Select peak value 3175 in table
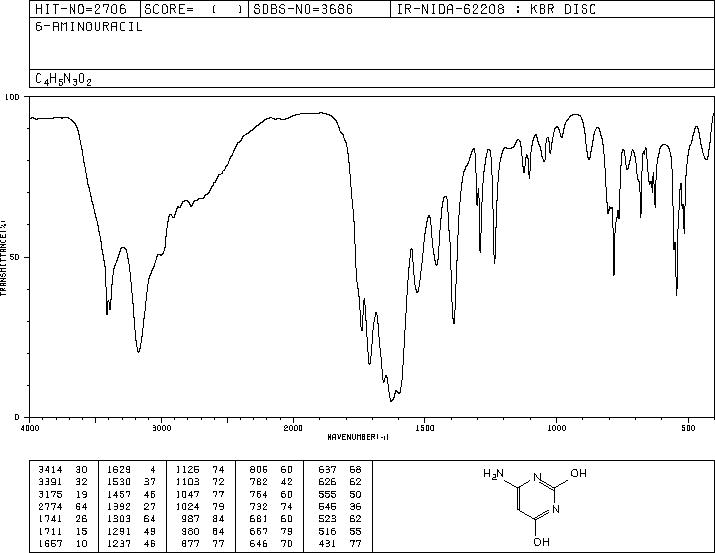This screenshot has height=553, width=715. coord(50,495)
